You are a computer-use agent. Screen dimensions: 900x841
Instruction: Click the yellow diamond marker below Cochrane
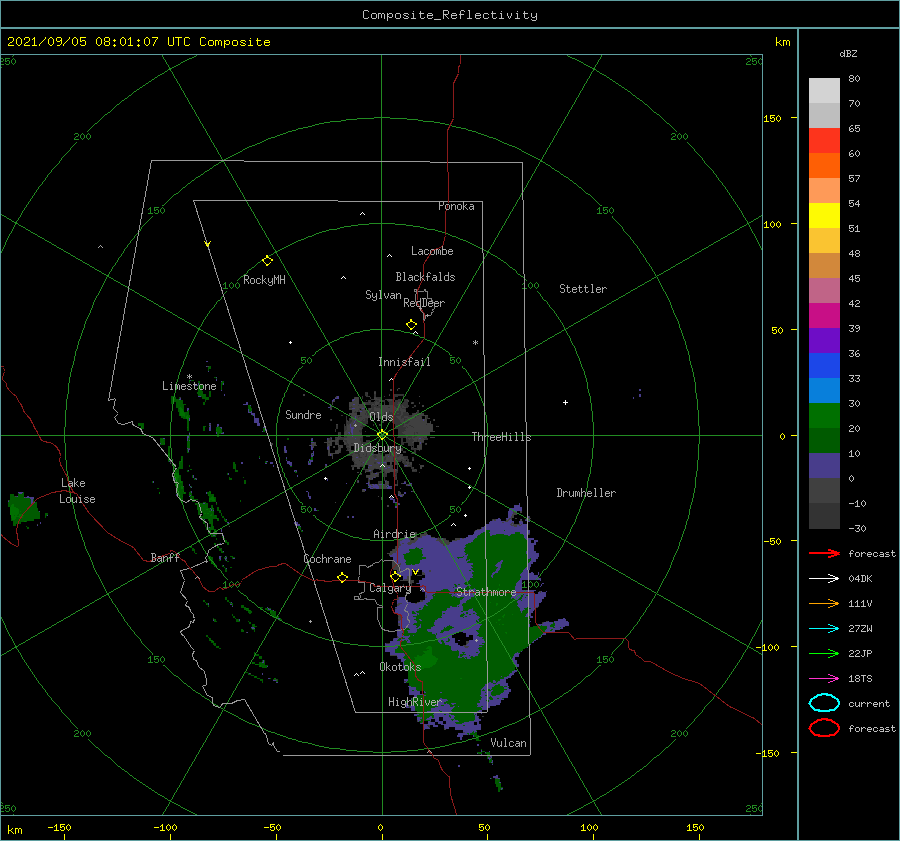pos(342,577)
